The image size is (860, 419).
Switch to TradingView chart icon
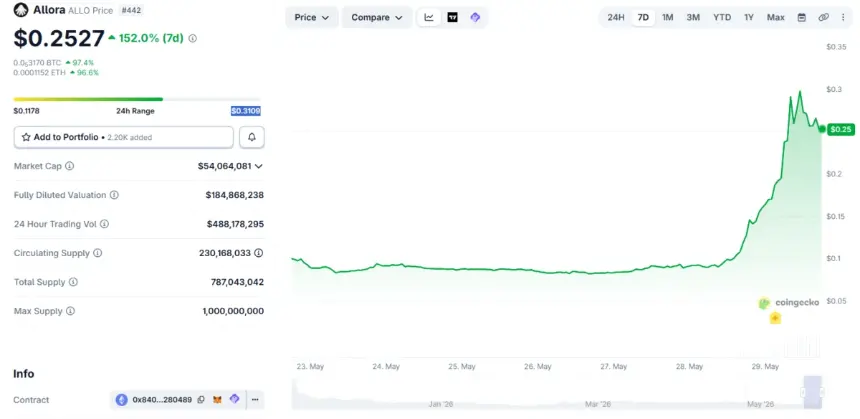(452, 18)
